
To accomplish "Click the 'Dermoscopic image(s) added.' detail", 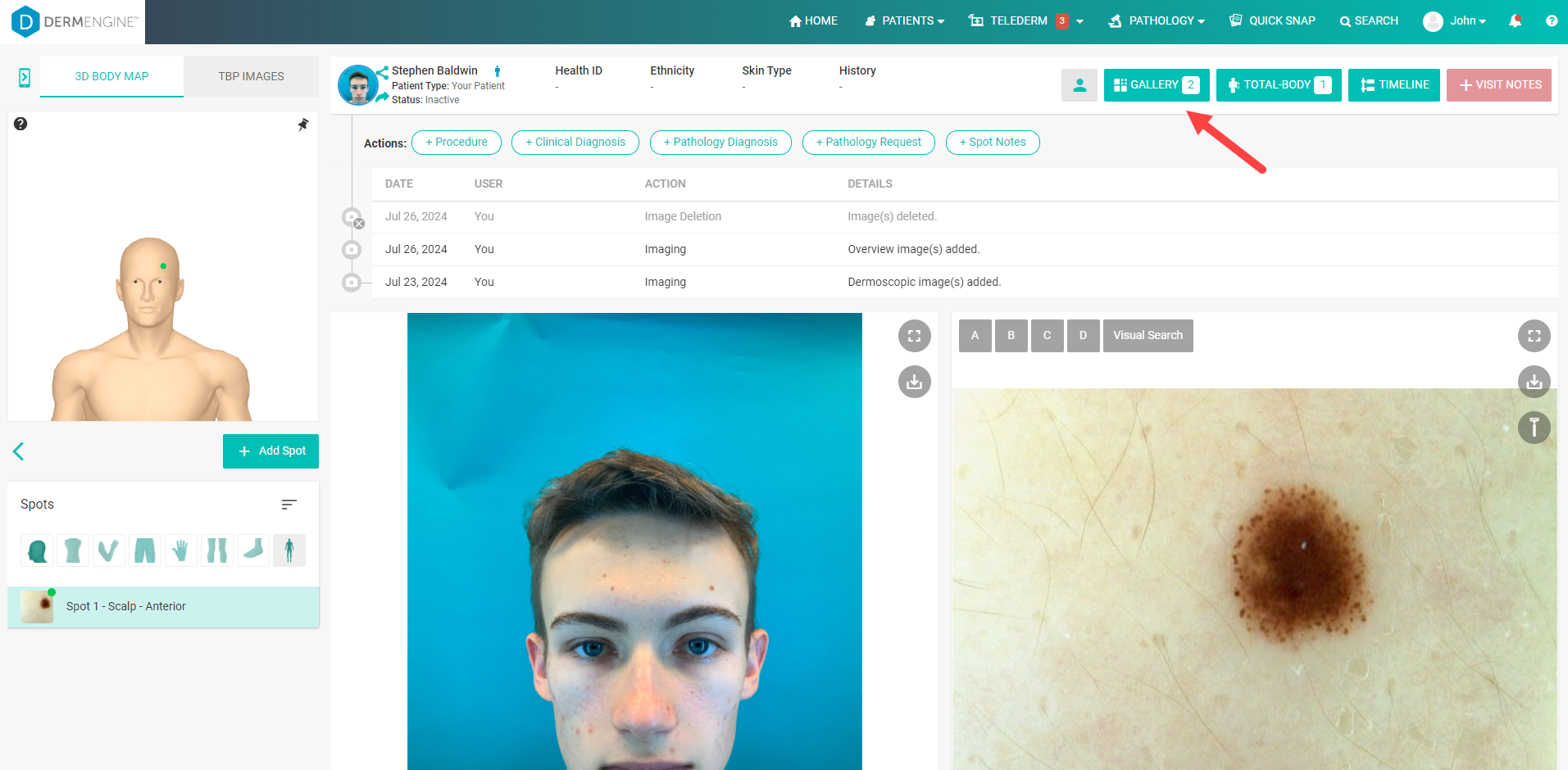I will coord(925,283).
